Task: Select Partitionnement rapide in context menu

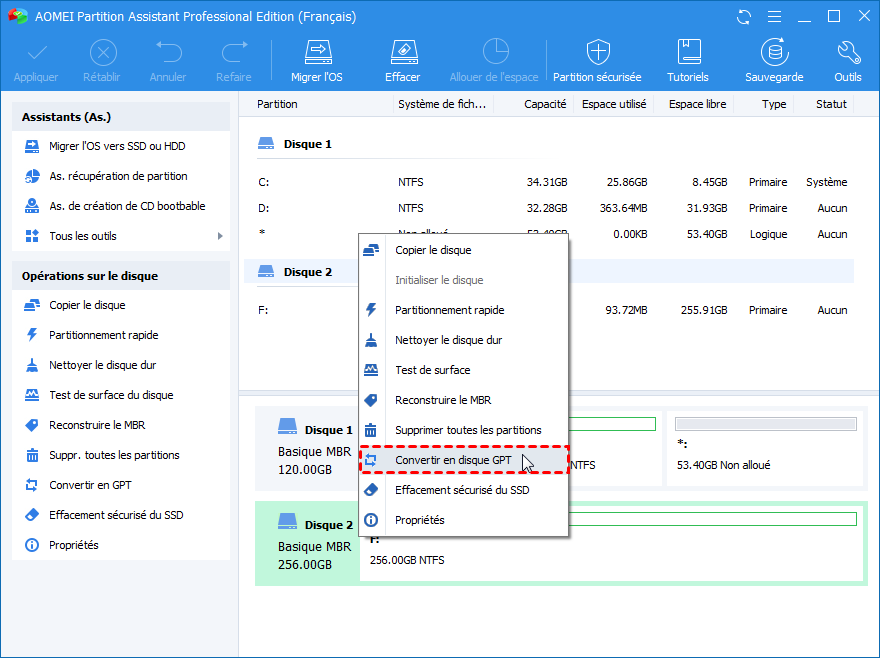Action: pos(449,310)
